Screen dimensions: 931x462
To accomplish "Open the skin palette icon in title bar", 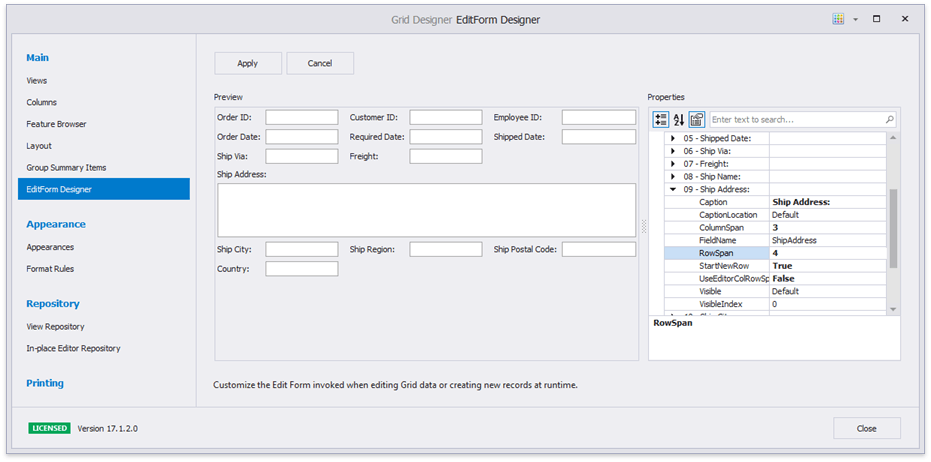I will tap(838, 19).
